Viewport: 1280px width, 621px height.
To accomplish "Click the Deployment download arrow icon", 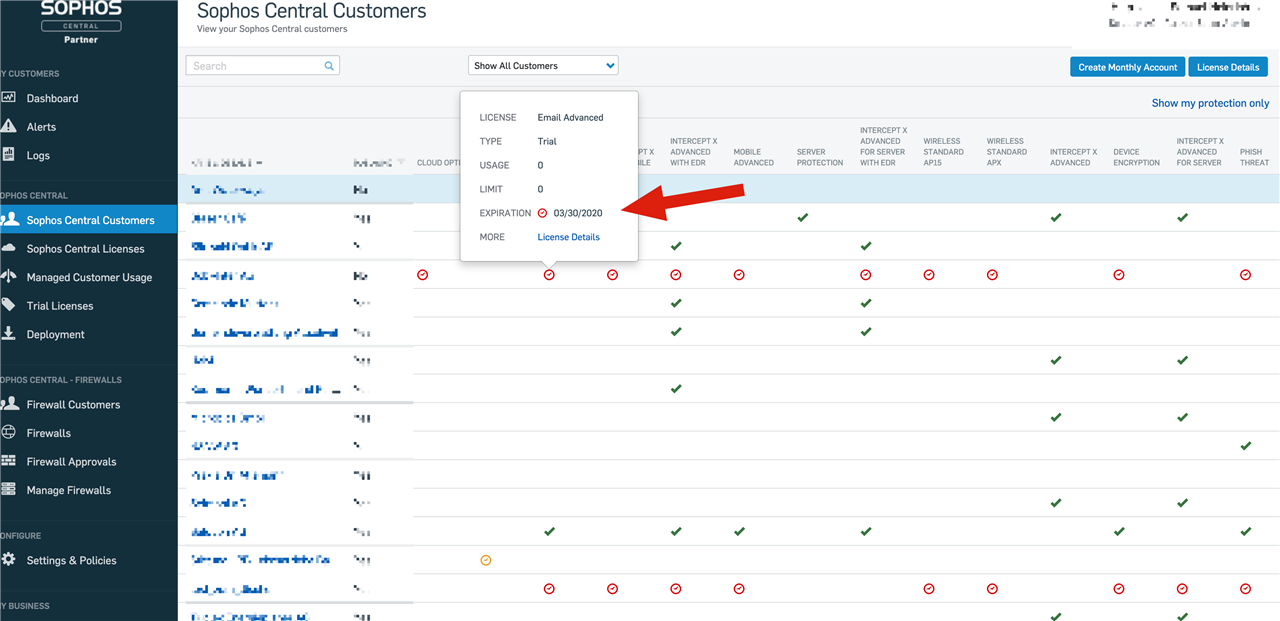I will click(x=9, y=334).
